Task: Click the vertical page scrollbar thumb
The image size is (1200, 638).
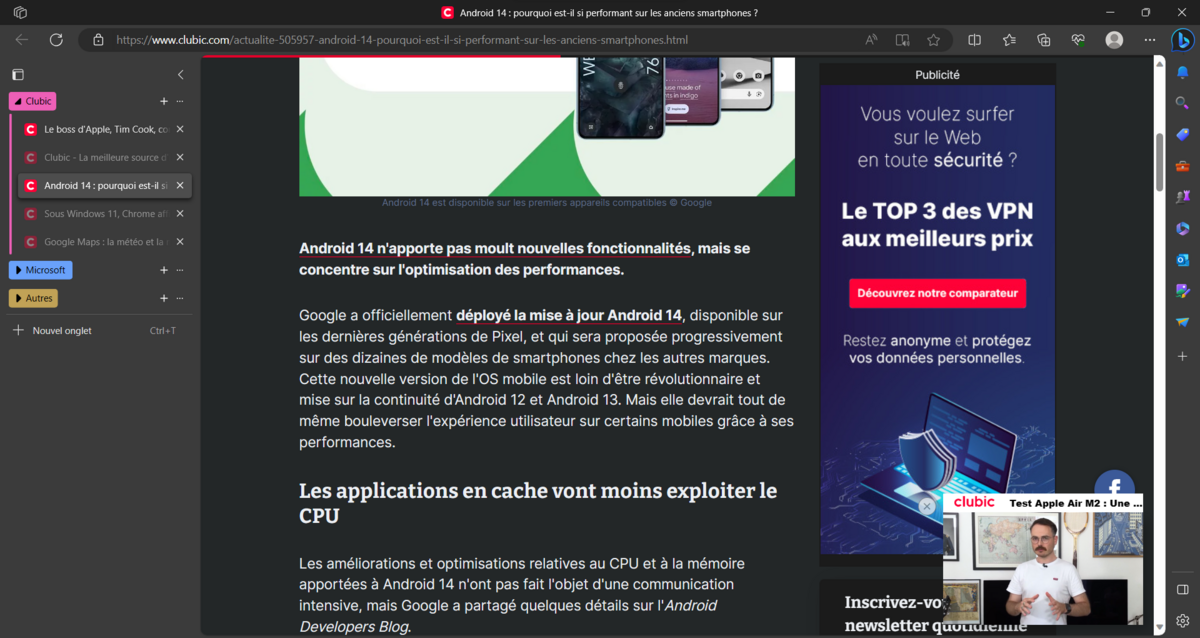Action: pos(1160,161)
